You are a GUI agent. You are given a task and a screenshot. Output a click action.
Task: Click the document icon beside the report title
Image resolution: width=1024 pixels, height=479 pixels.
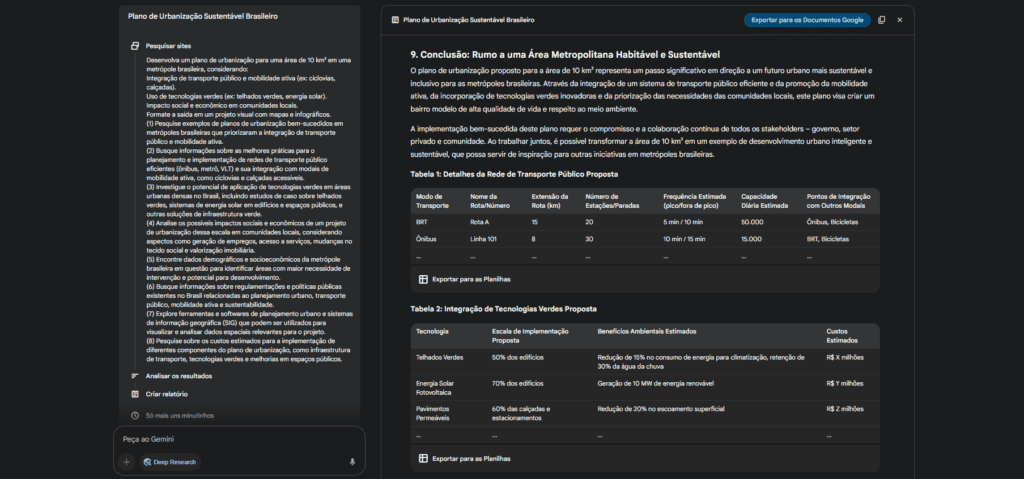pos(395,20)
